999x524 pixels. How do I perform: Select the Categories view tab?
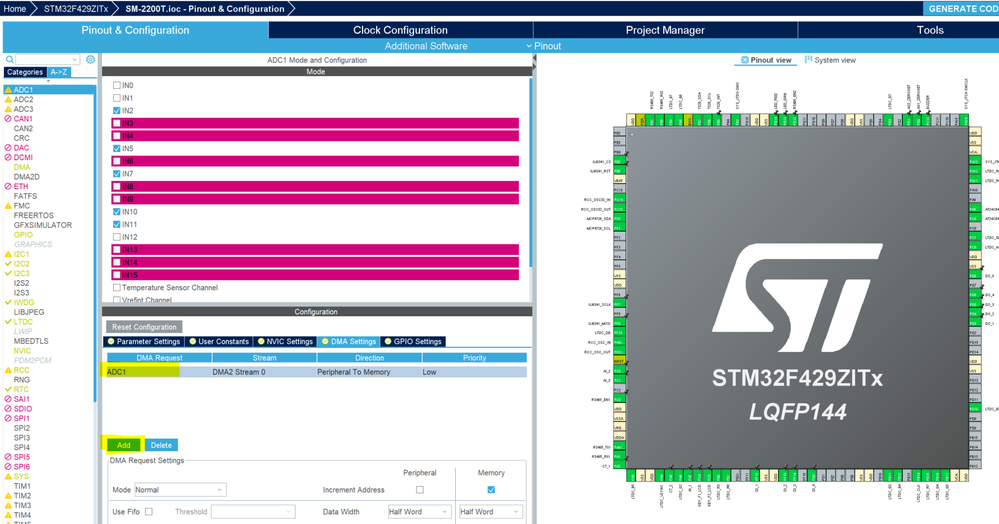25,72
